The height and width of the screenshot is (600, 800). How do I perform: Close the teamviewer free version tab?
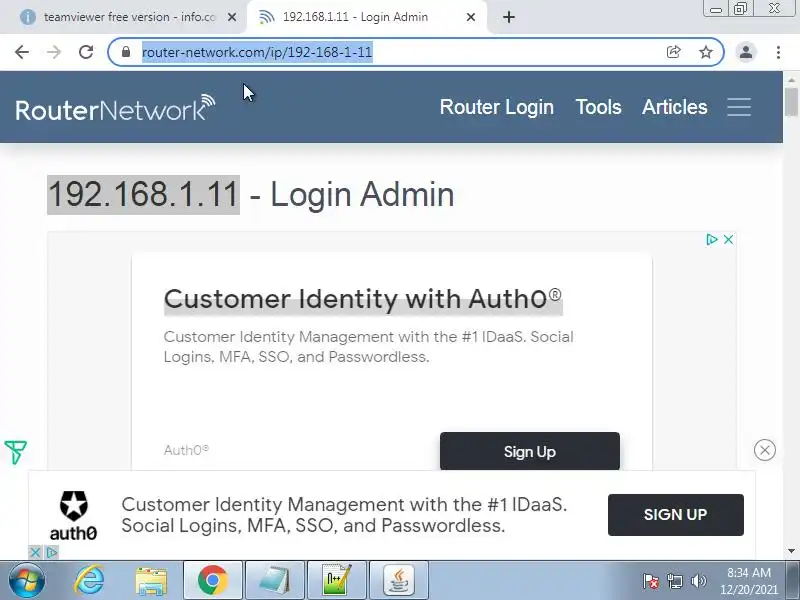(232, 17)
